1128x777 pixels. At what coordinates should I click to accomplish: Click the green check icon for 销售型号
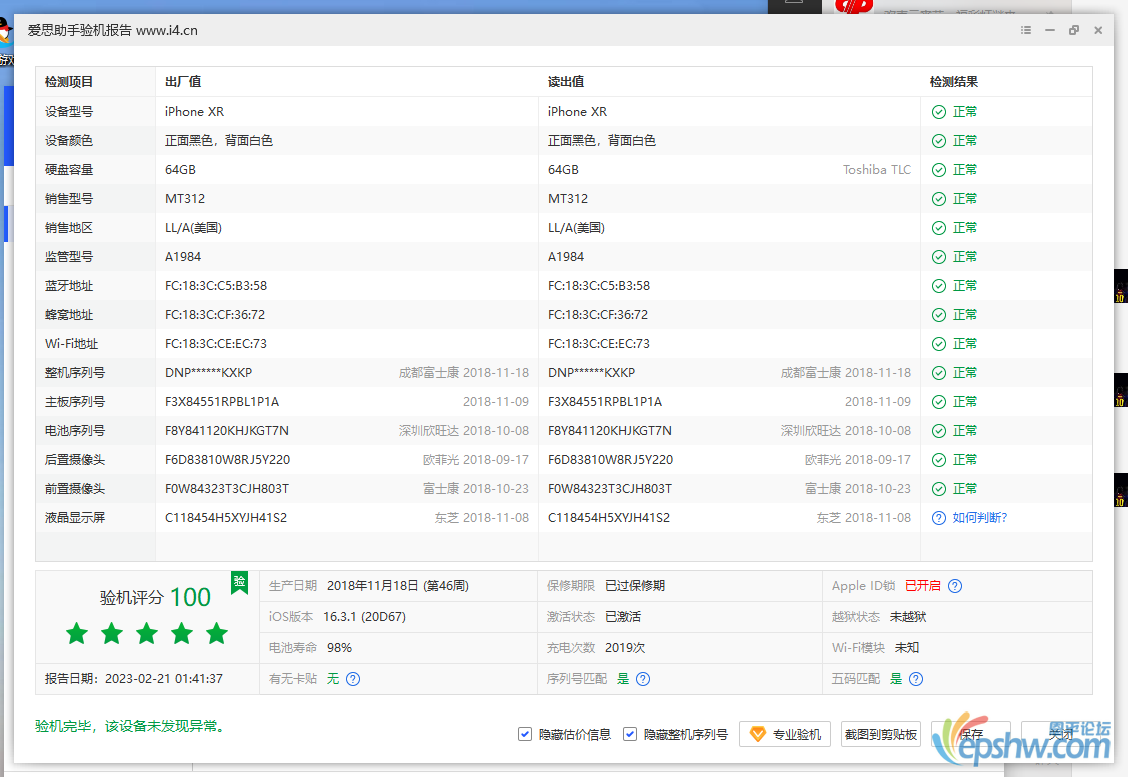click(939, 199)
